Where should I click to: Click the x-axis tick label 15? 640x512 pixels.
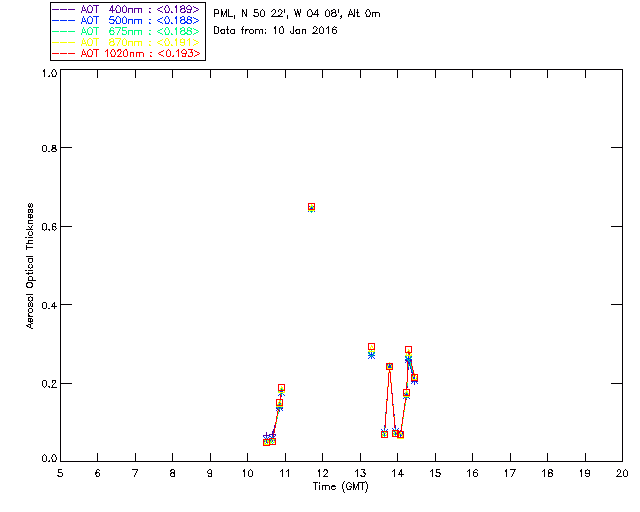[x=435, y=473]
